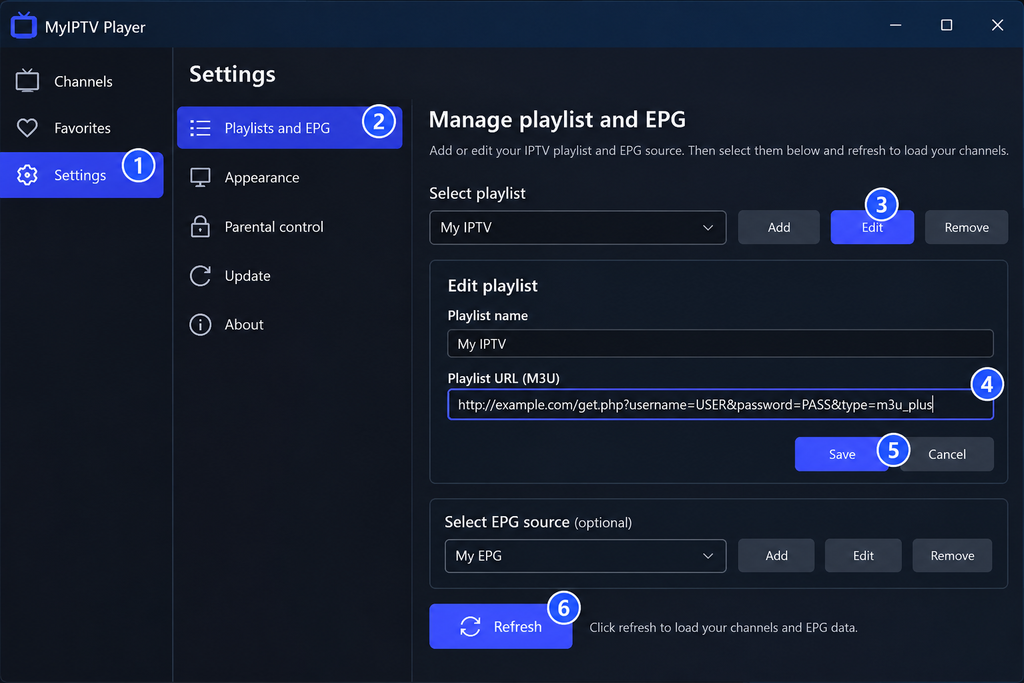Image resolution: width=1024 pixels, height=683 pixels.
Task: Add a new EPG source
Action: (776, 556)
